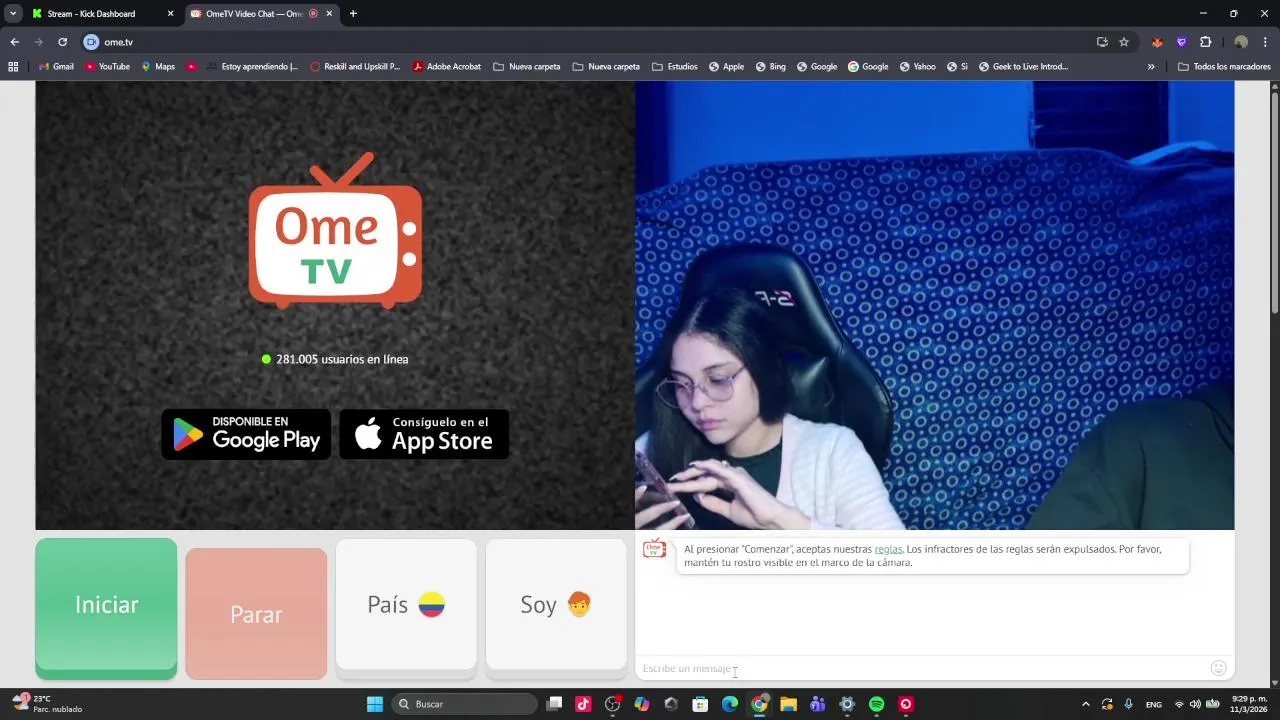Viewport: 1280px width, 720px height.
Task: Open Todos los marcadores folder
Action: [1224, 67]
